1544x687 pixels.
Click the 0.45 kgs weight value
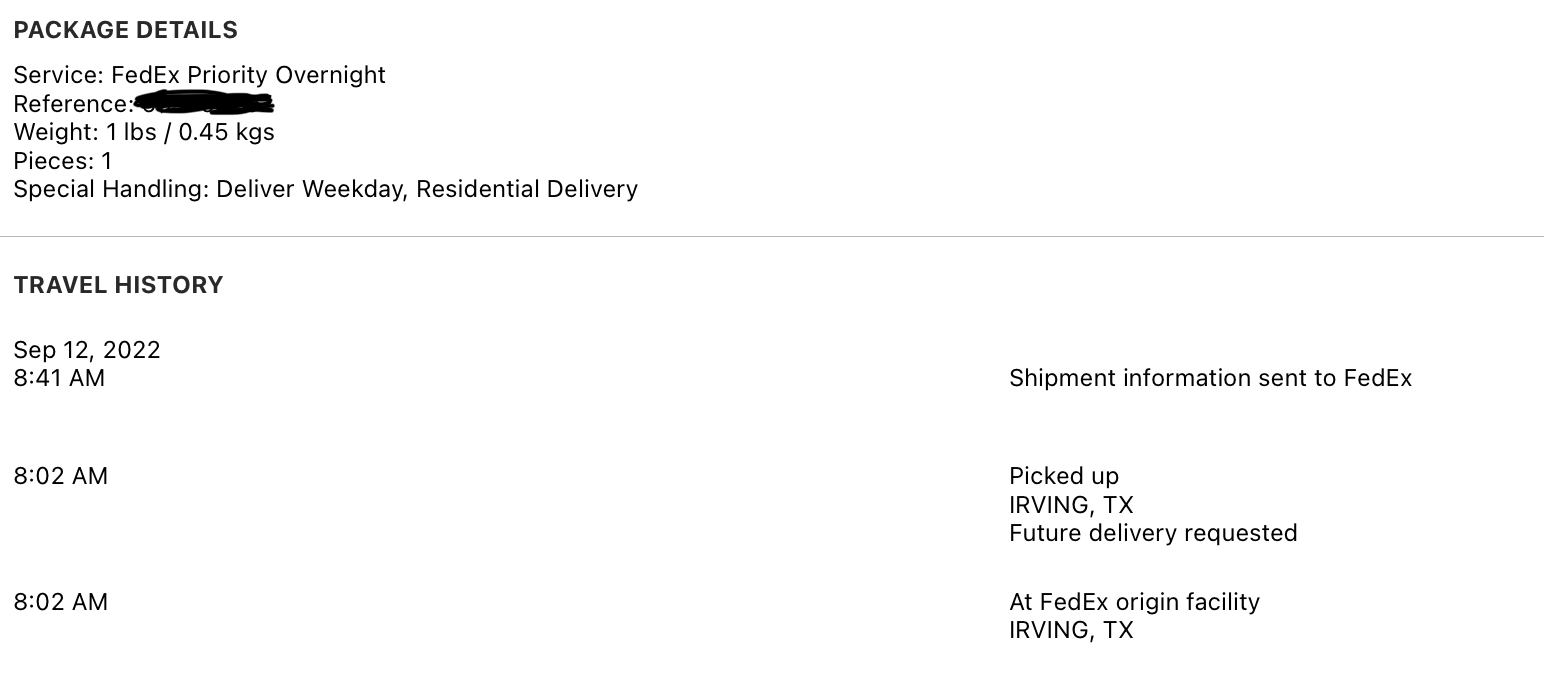(x=227, y=132)
